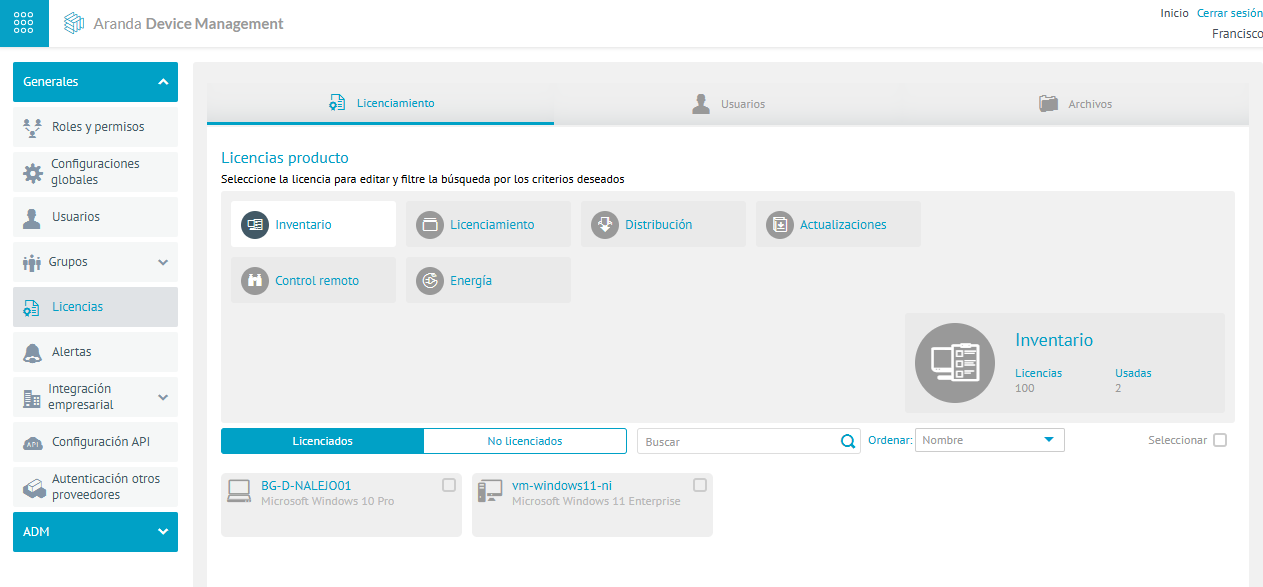Click the Cerrar sesión link
Viewport: 1263px width, 587px height.
(1230, 13)
